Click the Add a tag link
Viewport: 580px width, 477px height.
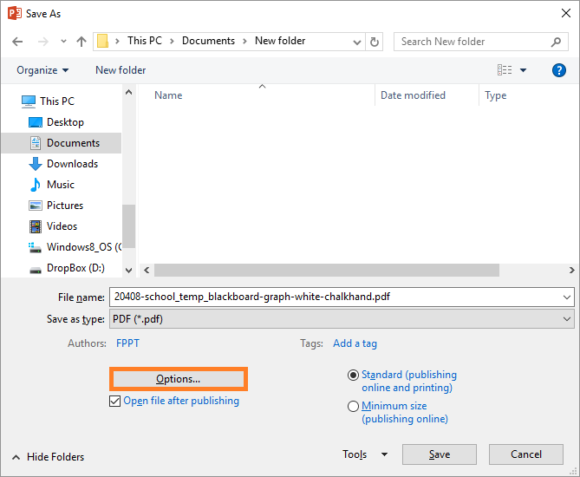(x=355, y=344)
